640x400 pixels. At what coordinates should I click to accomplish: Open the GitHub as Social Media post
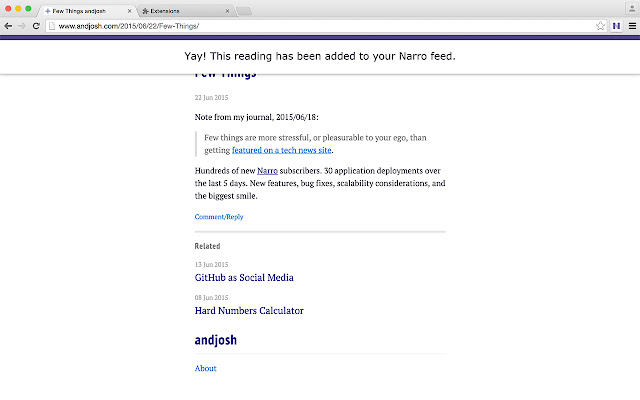[244, 278]
